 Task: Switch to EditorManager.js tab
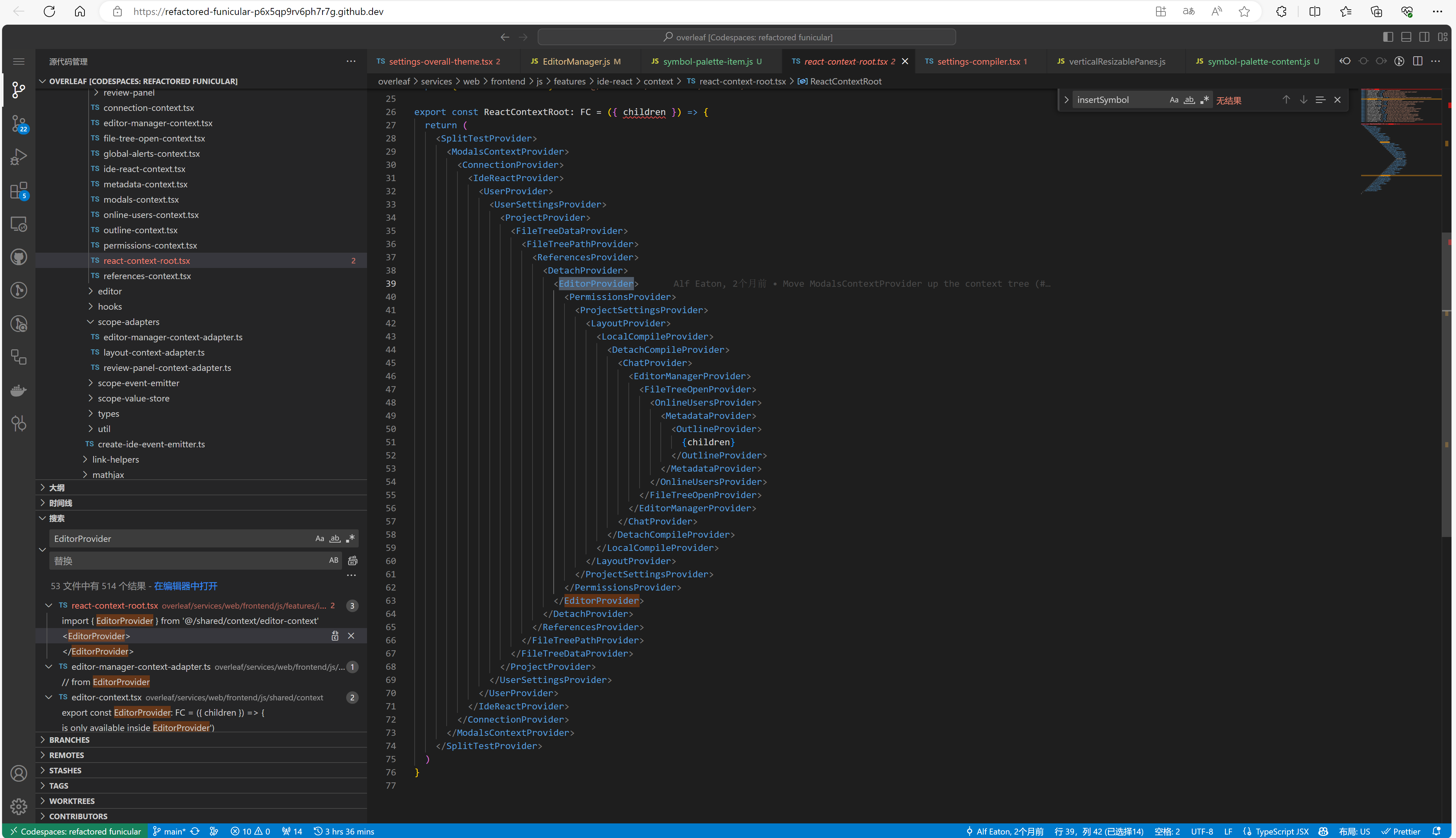coord(580,62)
